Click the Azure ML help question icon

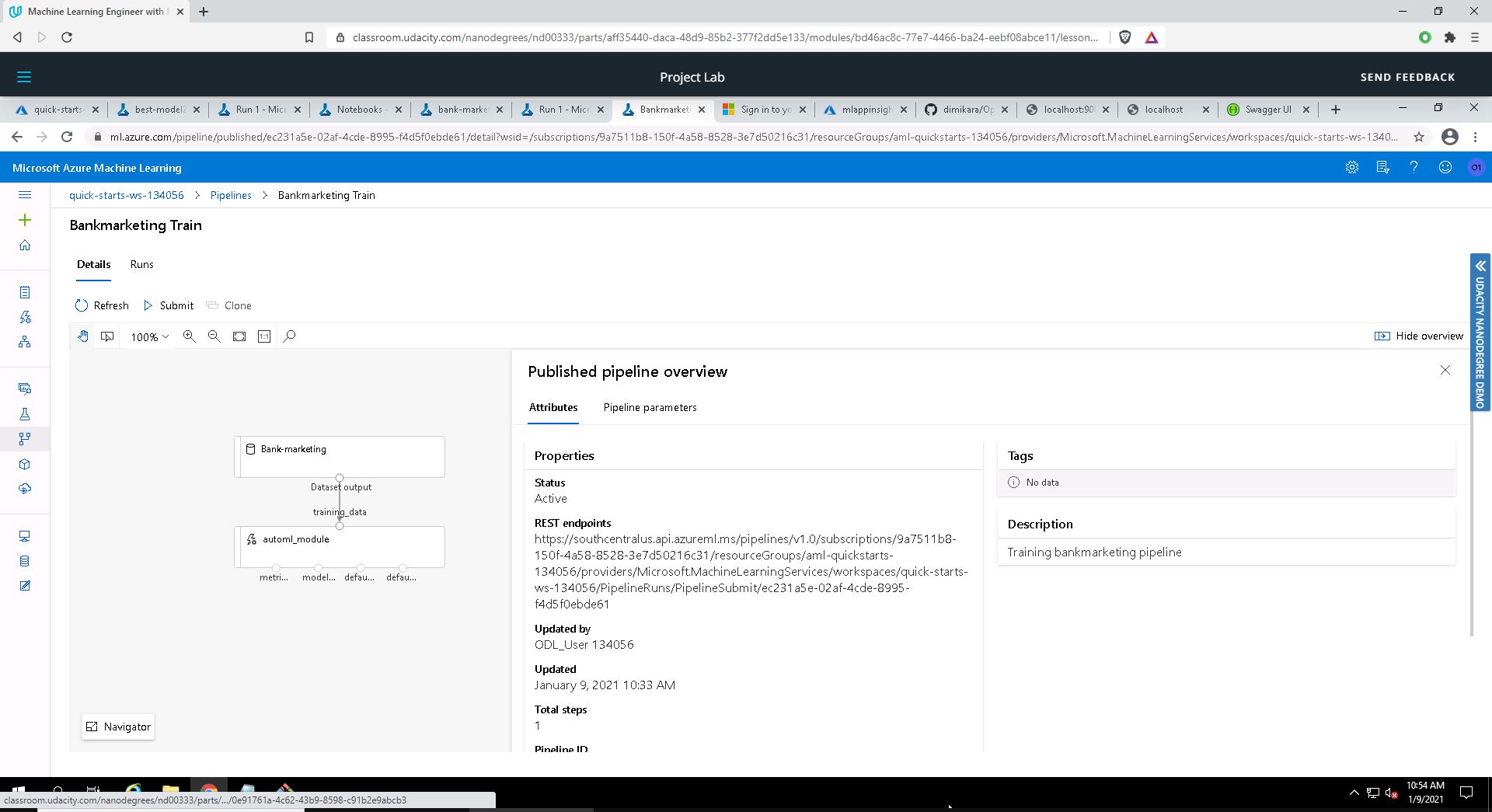[x=1414, y=167]
